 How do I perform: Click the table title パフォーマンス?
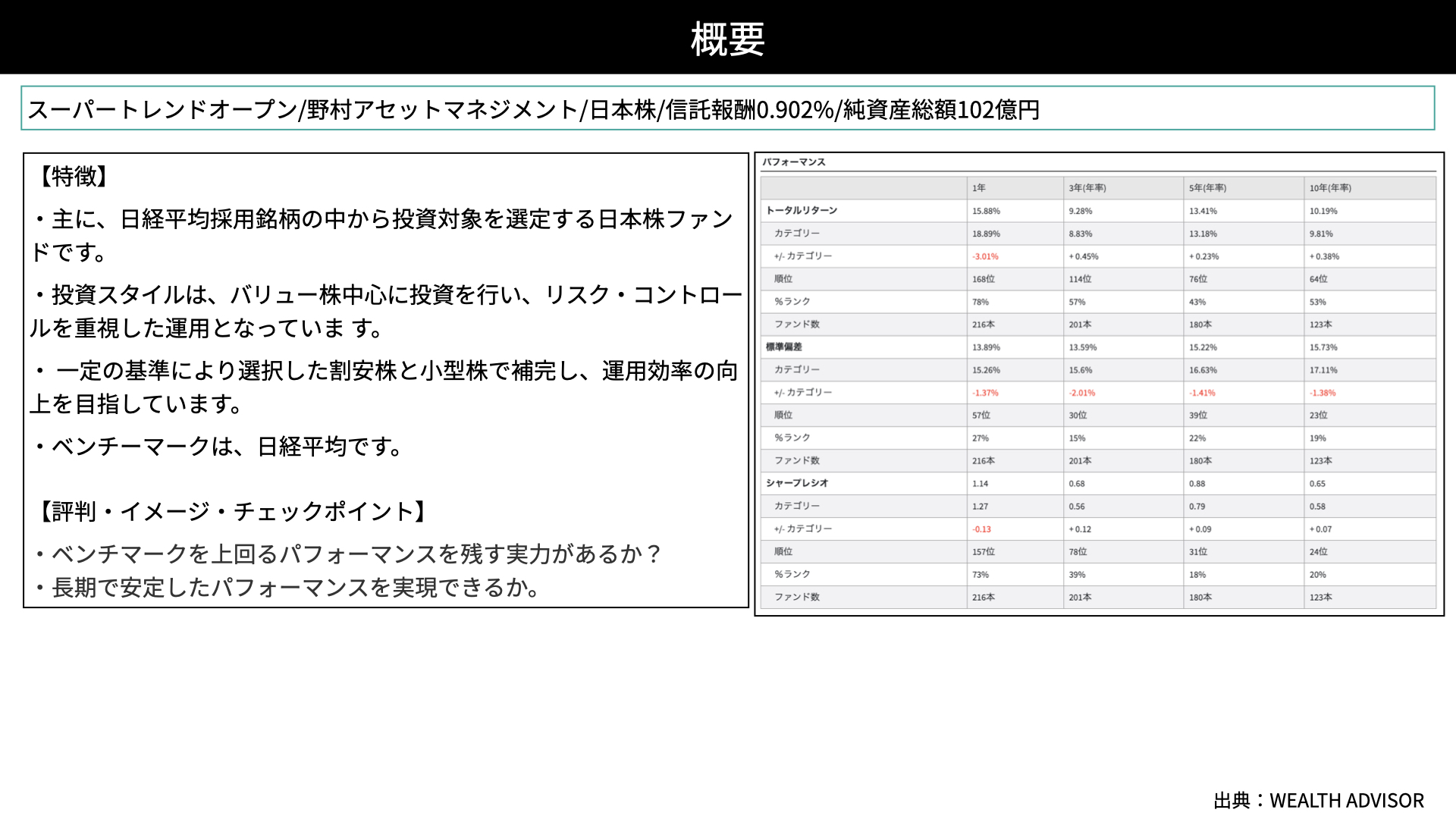pos(793,162)
